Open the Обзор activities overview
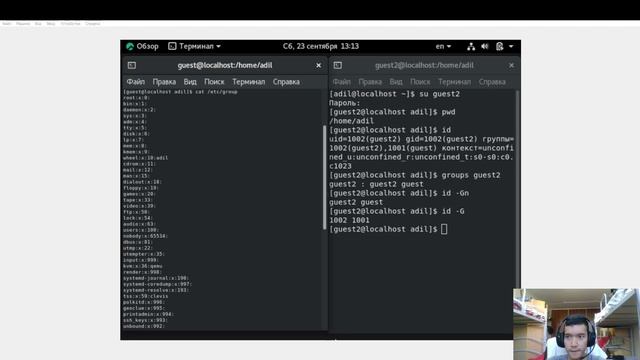The image size is (640, 360). pyautogui.click(x=142, y=47)
